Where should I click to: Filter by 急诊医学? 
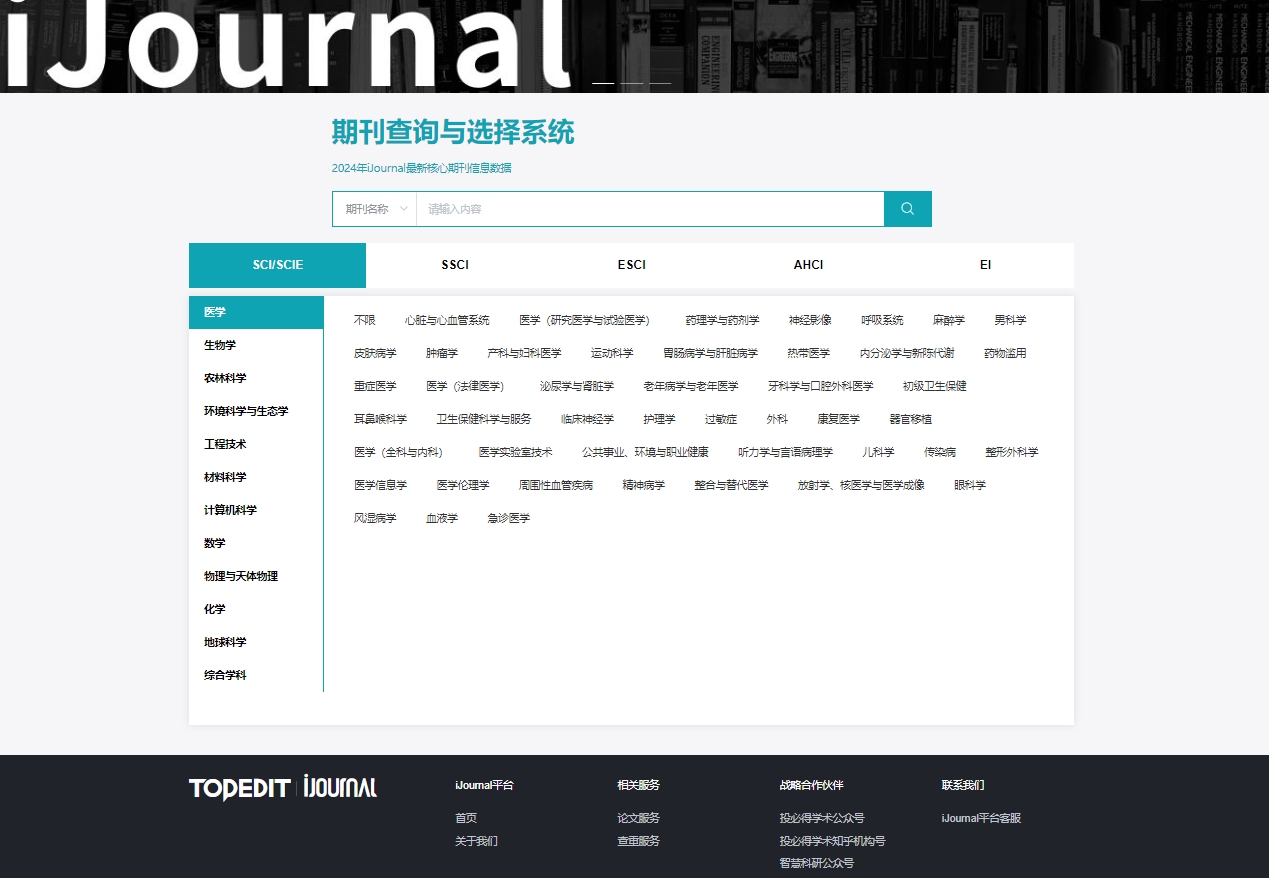(x=508, y=518)
